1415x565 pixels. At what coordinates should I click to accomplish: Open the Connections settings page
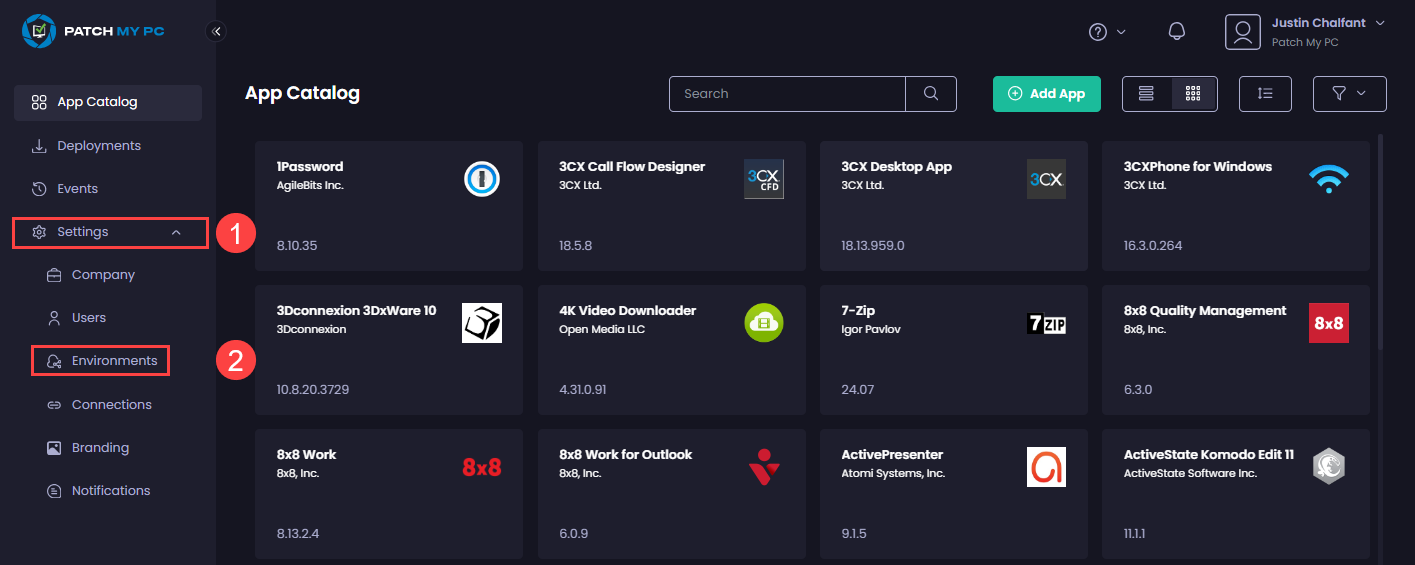point(111,405)
